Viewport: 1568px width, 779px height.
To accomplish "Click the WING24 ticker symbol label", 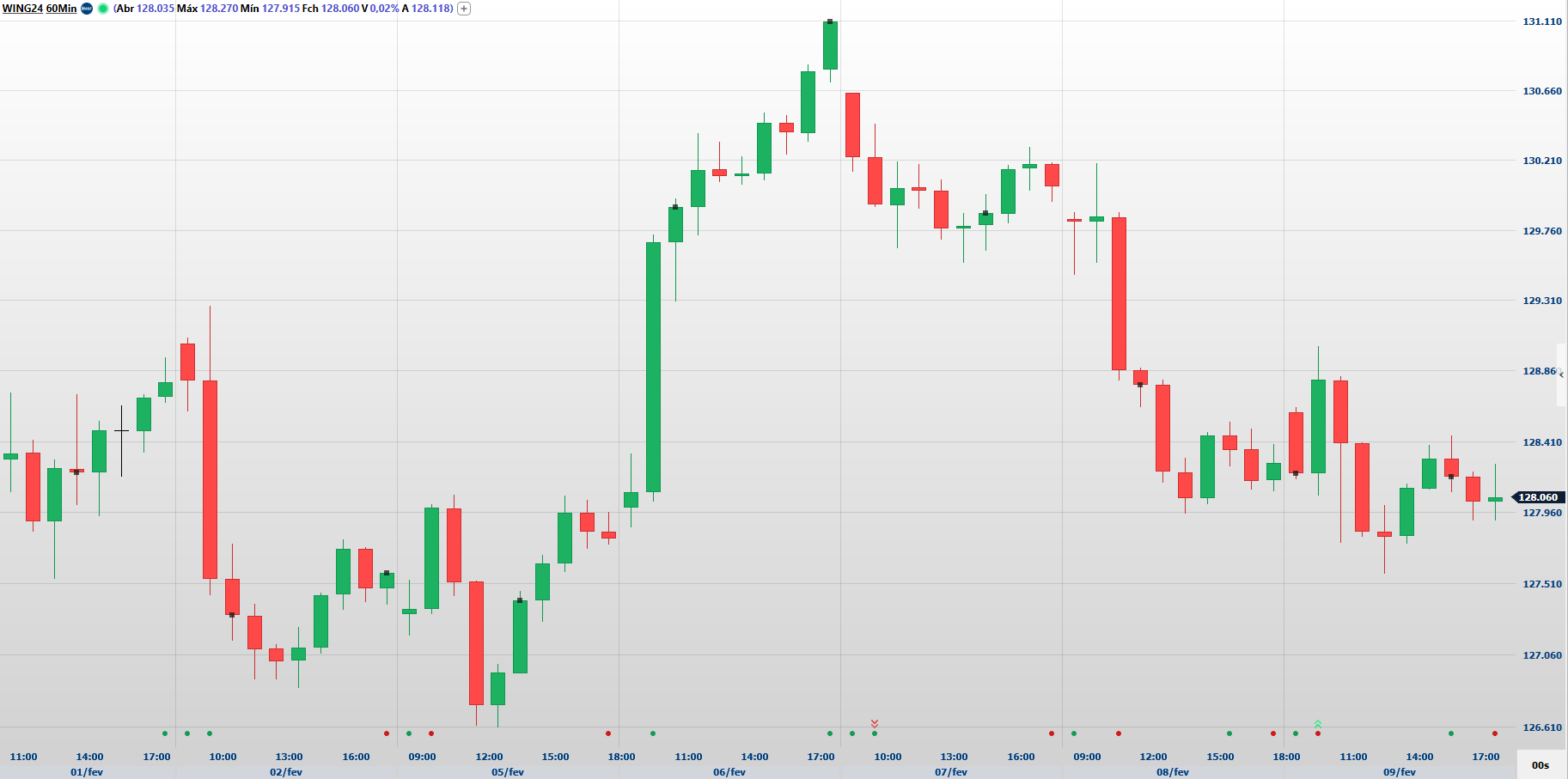I will [22, 9].
